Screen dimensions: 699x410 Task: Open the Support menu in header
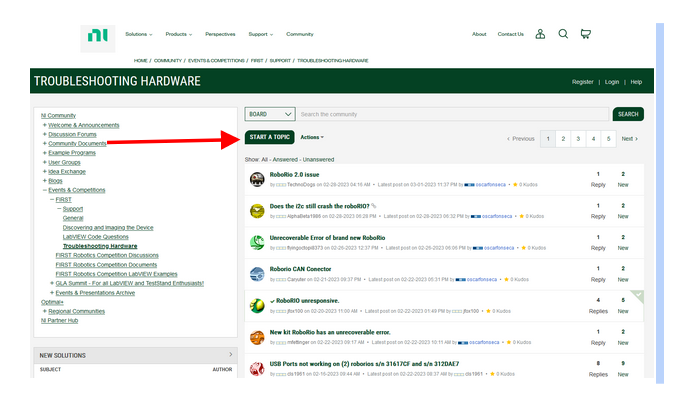(261, 34)
